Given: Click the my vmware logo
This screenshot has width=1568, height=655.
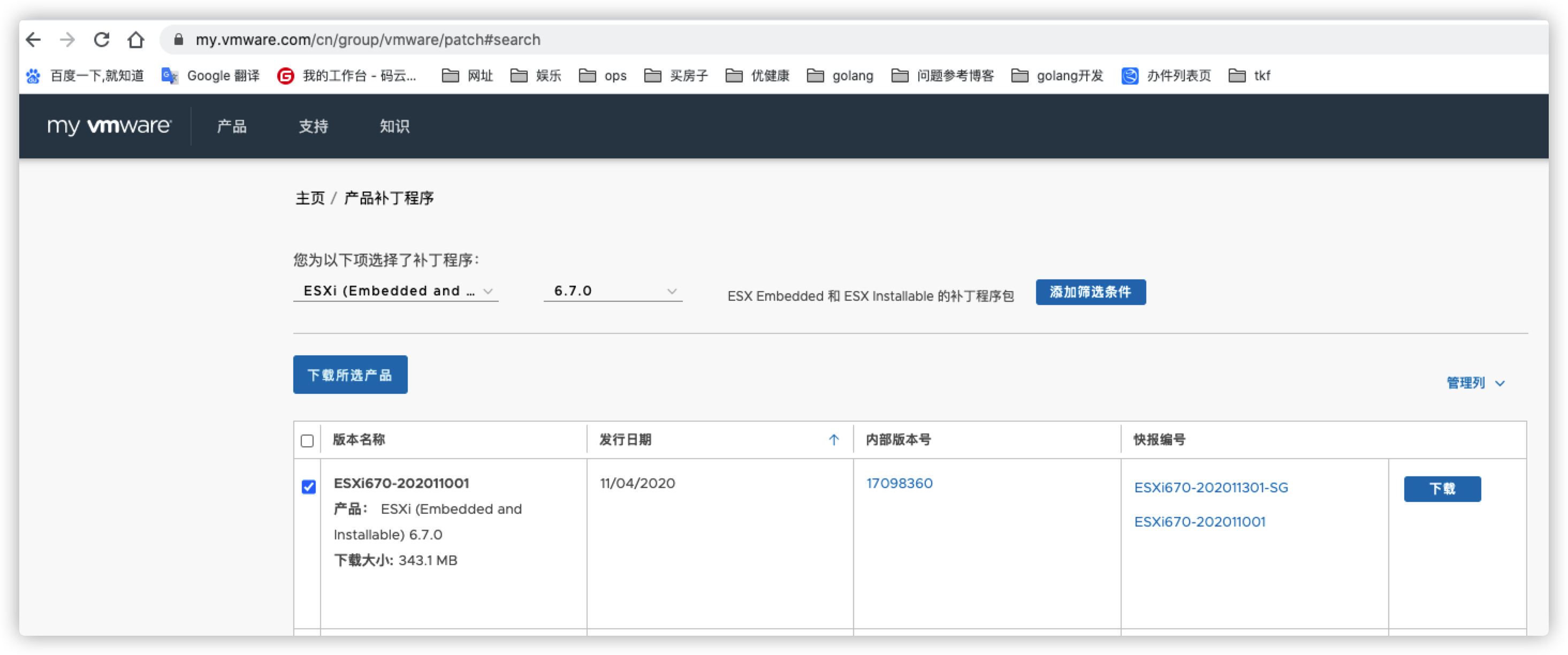Looking at the screenshot, I should 110,126.
